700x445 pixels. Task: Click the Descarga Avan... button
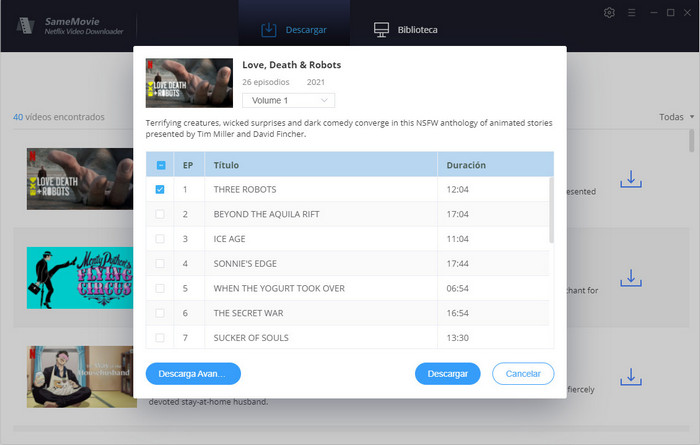pos(193,374)
